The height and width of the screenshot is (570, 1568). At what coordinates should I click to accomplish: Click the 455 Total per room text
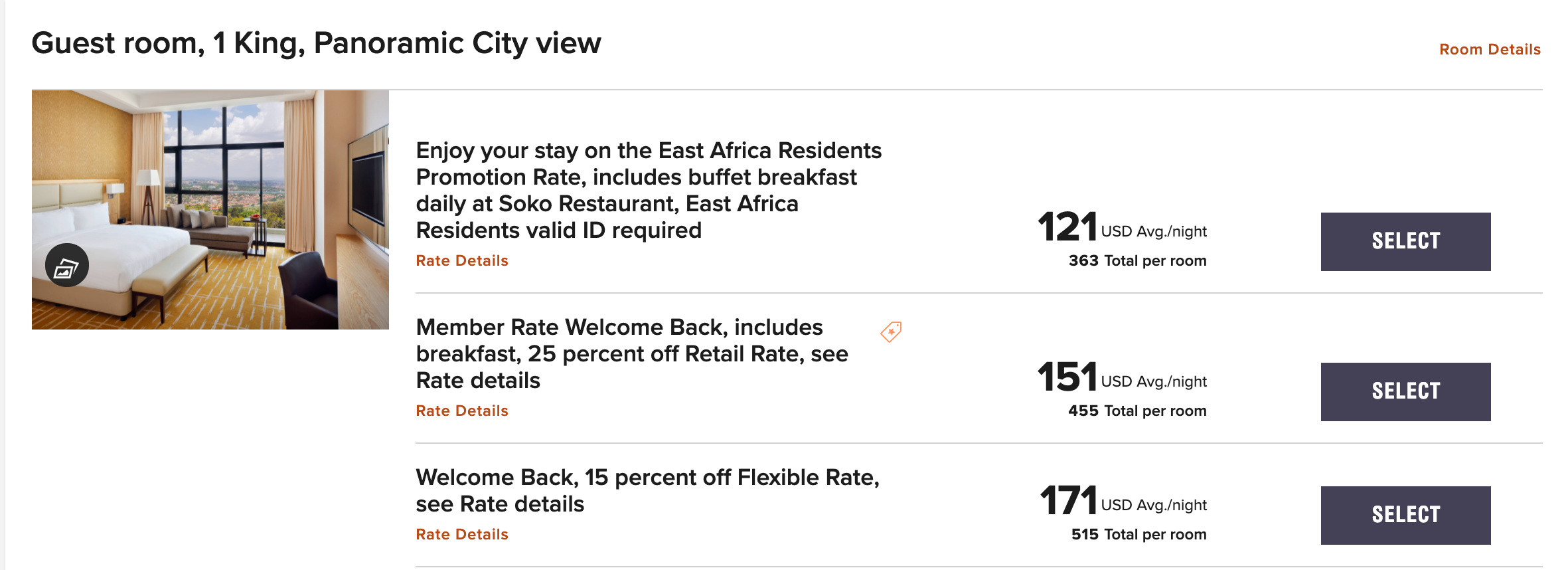[1137, 411]
